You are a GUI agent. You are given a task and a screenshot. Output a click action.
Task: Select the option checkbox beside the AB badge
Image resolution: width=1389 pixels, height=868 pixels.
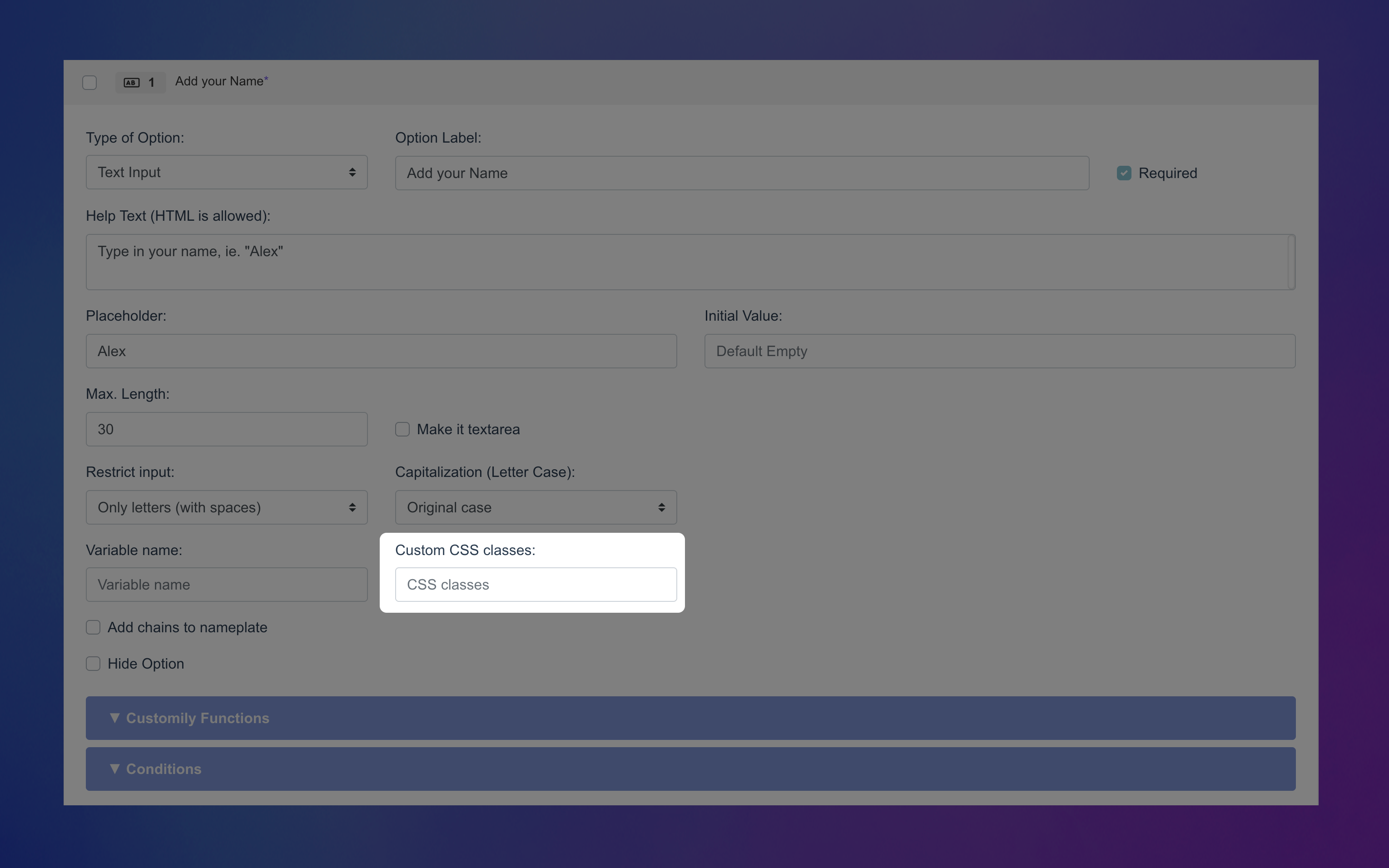pyautogui.click(x=89, y=82)
